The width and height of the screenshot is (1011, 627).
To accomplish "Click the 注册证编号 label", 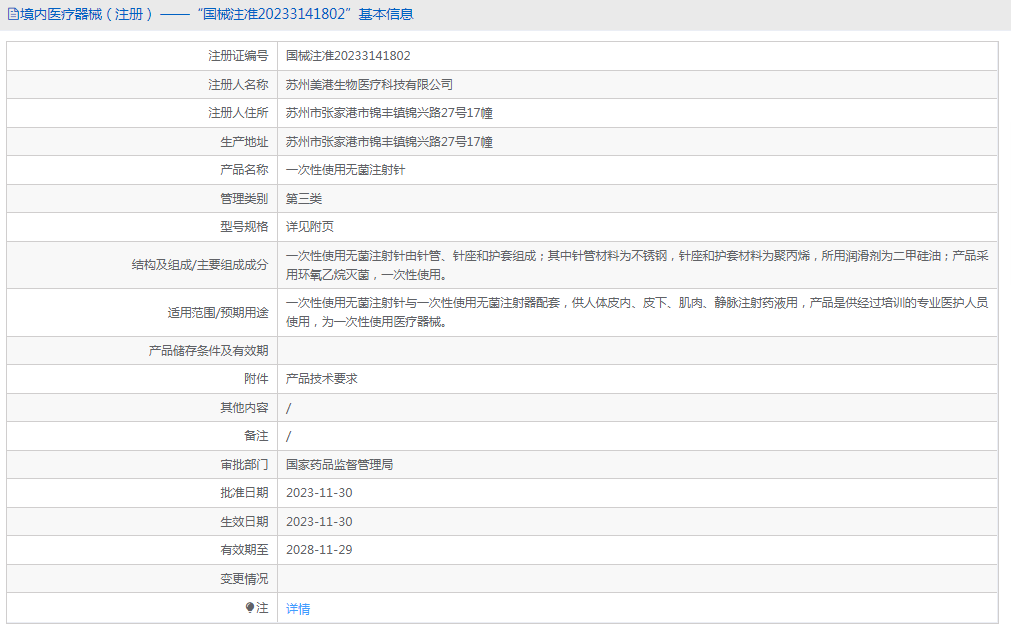I will click(x=238, y=56).
